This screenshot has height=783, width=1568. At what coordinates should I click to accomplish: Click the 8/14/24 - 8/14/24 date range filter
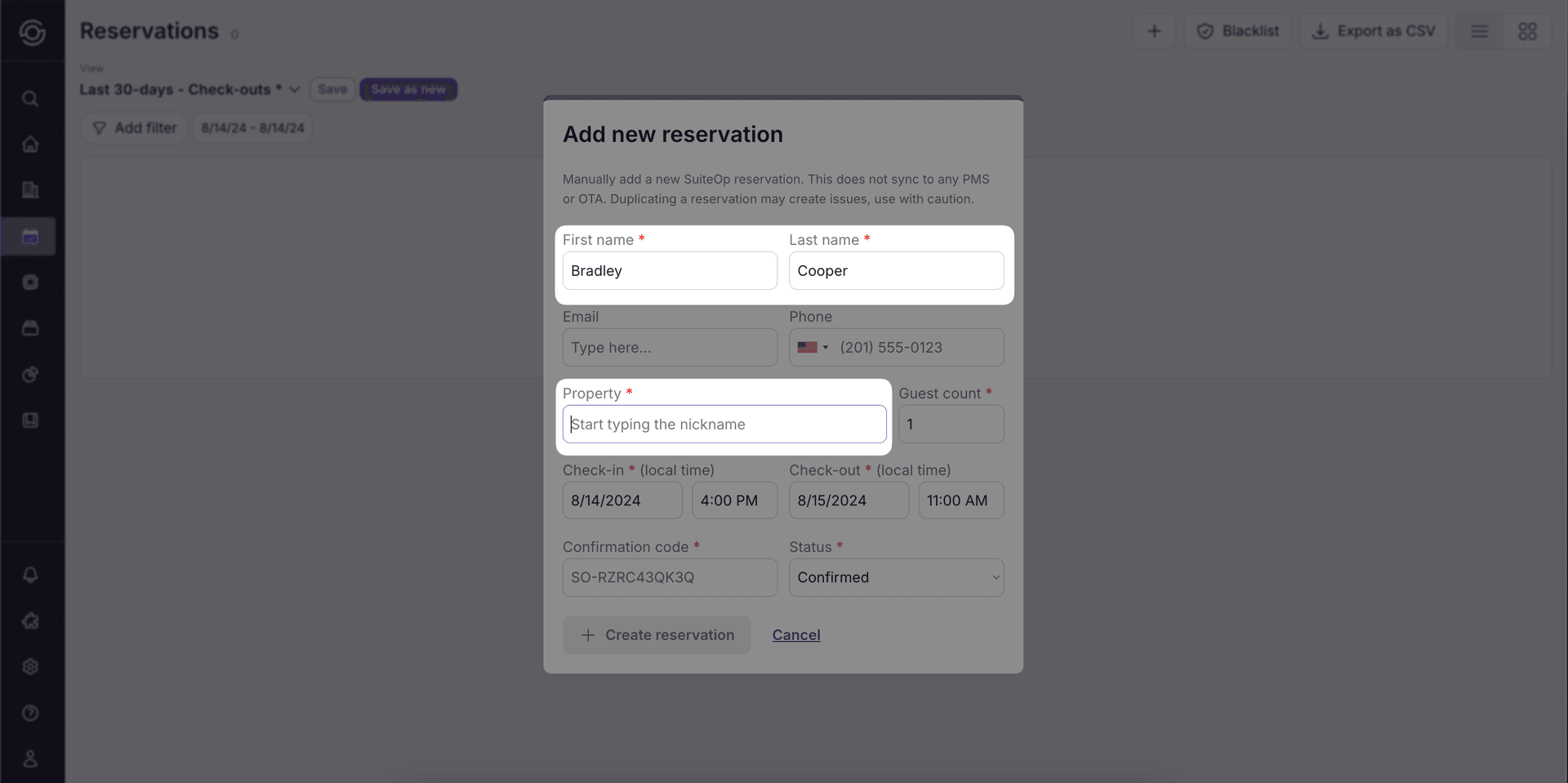point(252,127)
